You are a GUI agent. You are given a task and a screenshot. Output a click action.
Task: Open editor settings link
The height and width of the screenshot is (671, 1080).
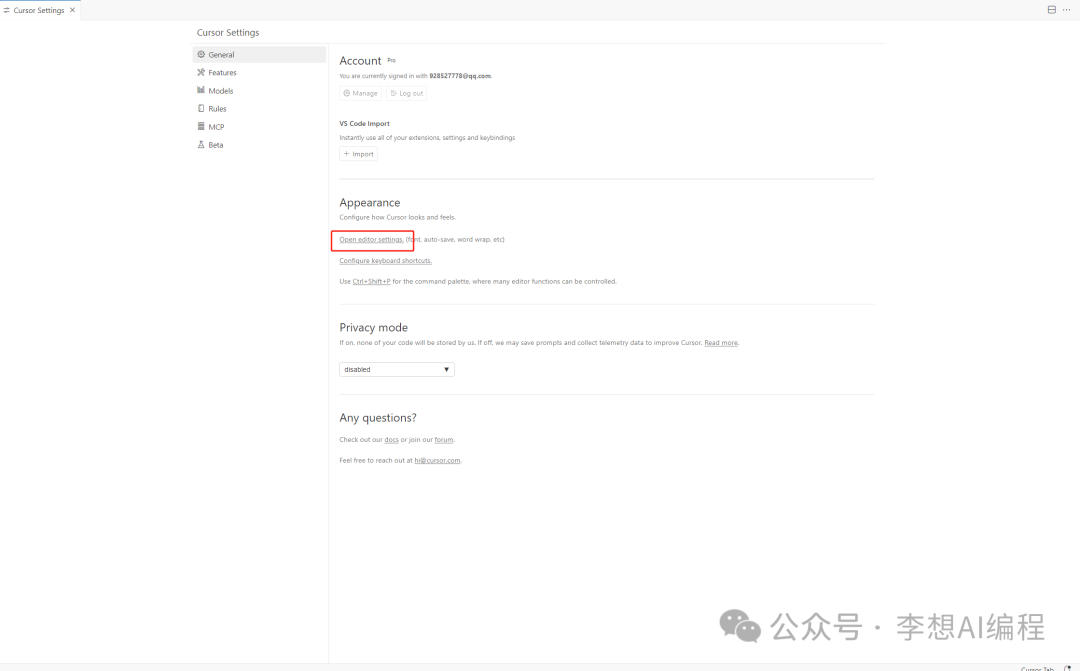coord(371,240)
